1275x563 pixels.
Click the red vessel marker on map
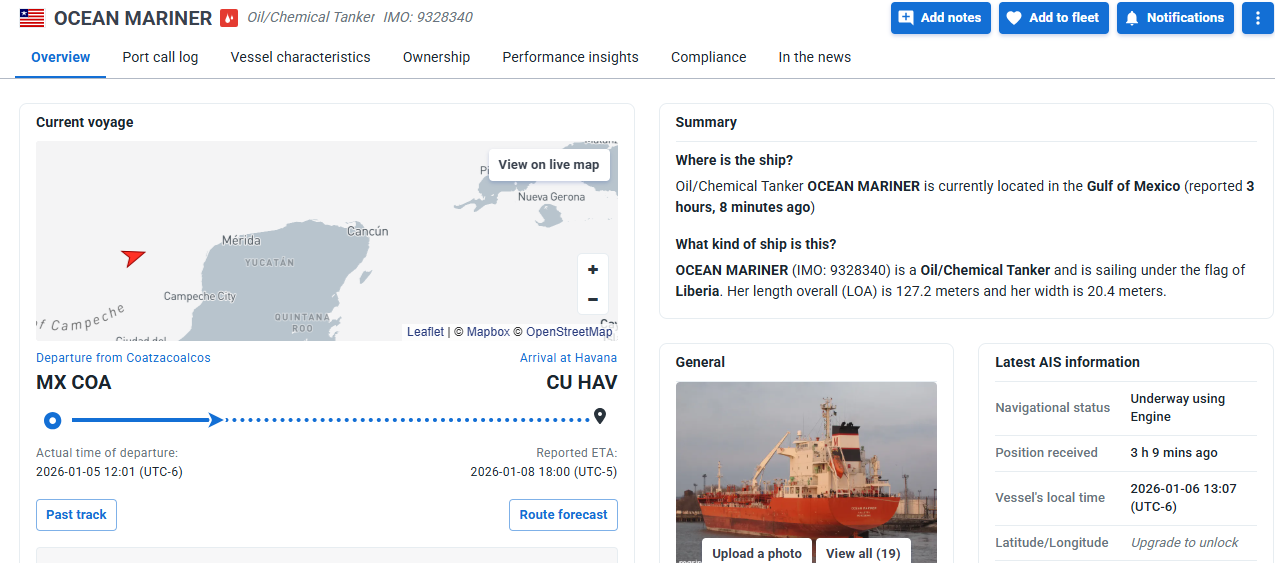click(x=133, y=257)
